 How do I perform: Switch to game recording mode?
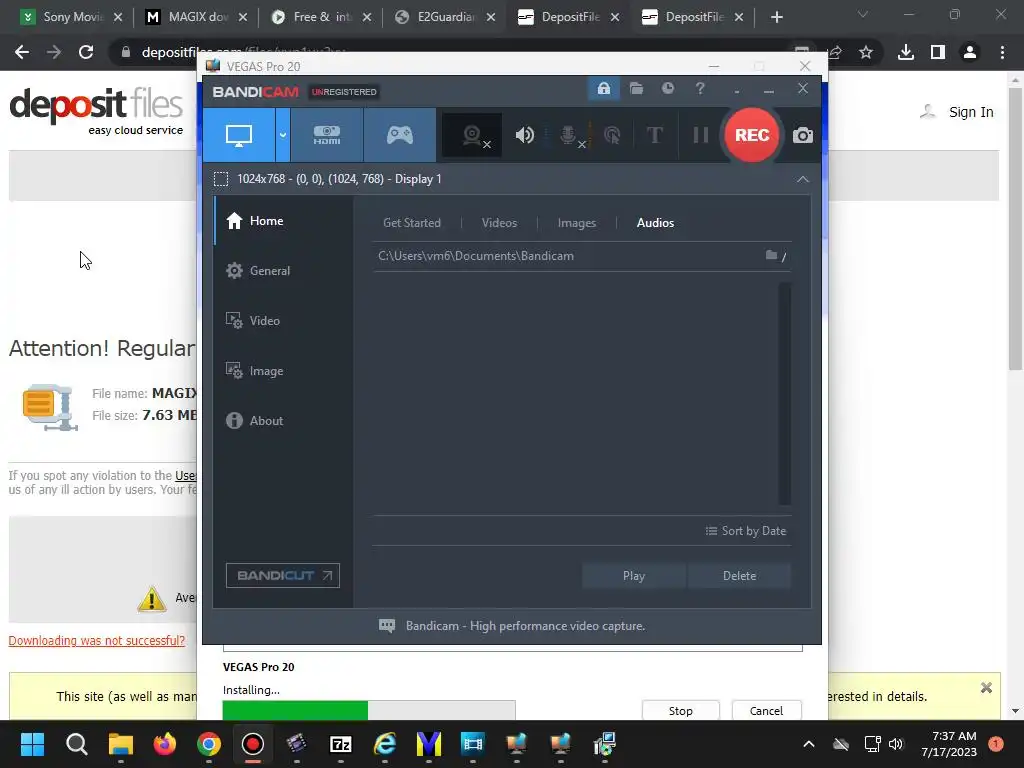pos(400,135)
